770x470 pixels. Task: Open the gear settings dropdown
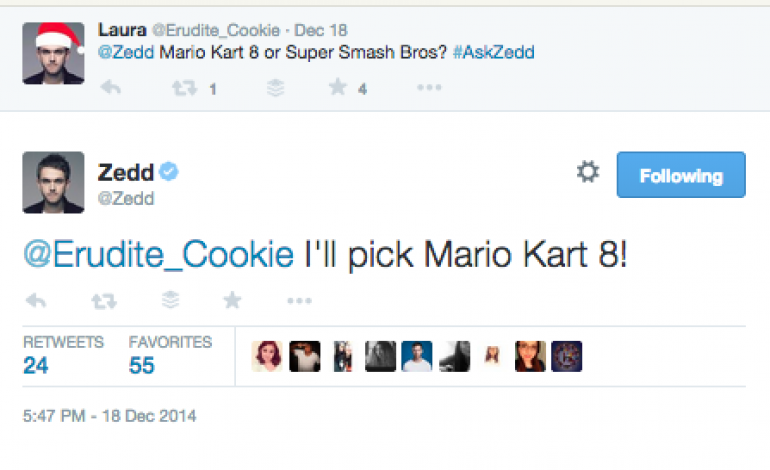pyautogui.click(x=588, y=173)
